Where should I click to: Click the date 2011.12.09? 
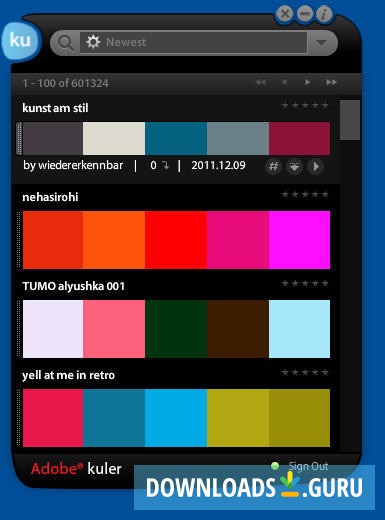coord(218,165)
